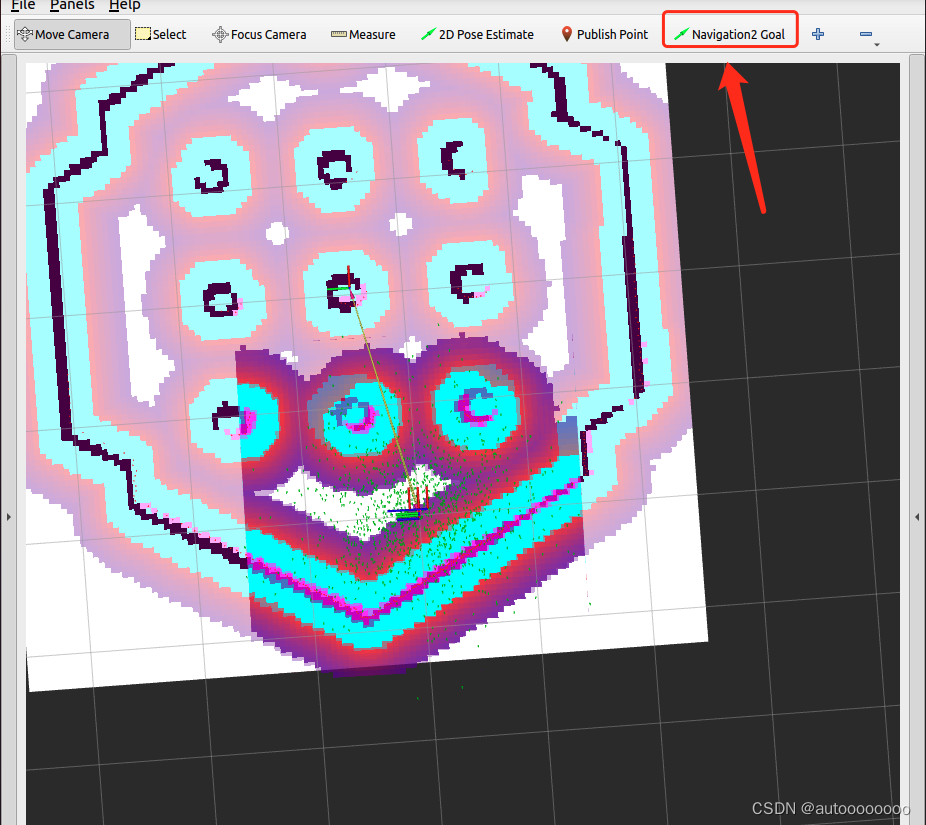Image resolution: width=926 pixels, height=825 pixels.
Task: Remove a tool with the minus icon
Action: (866, 34)
